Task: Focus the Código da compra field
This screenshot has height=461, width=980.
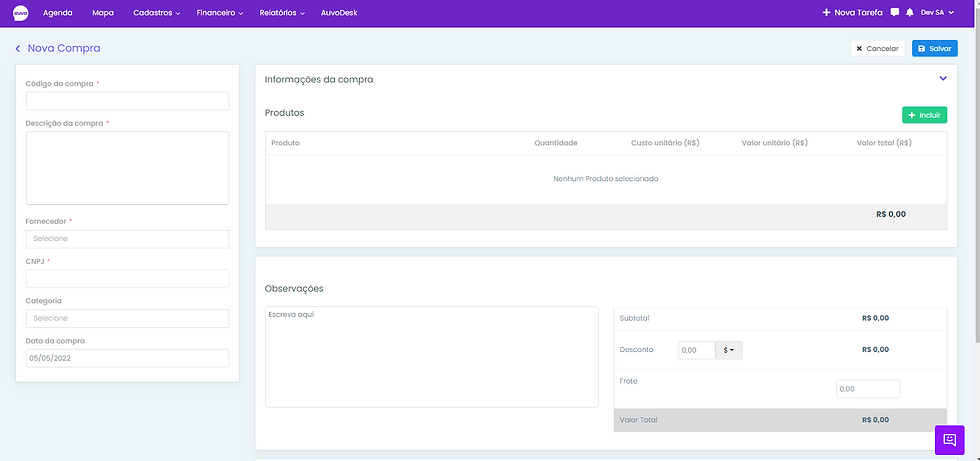Action: (128, 101)
